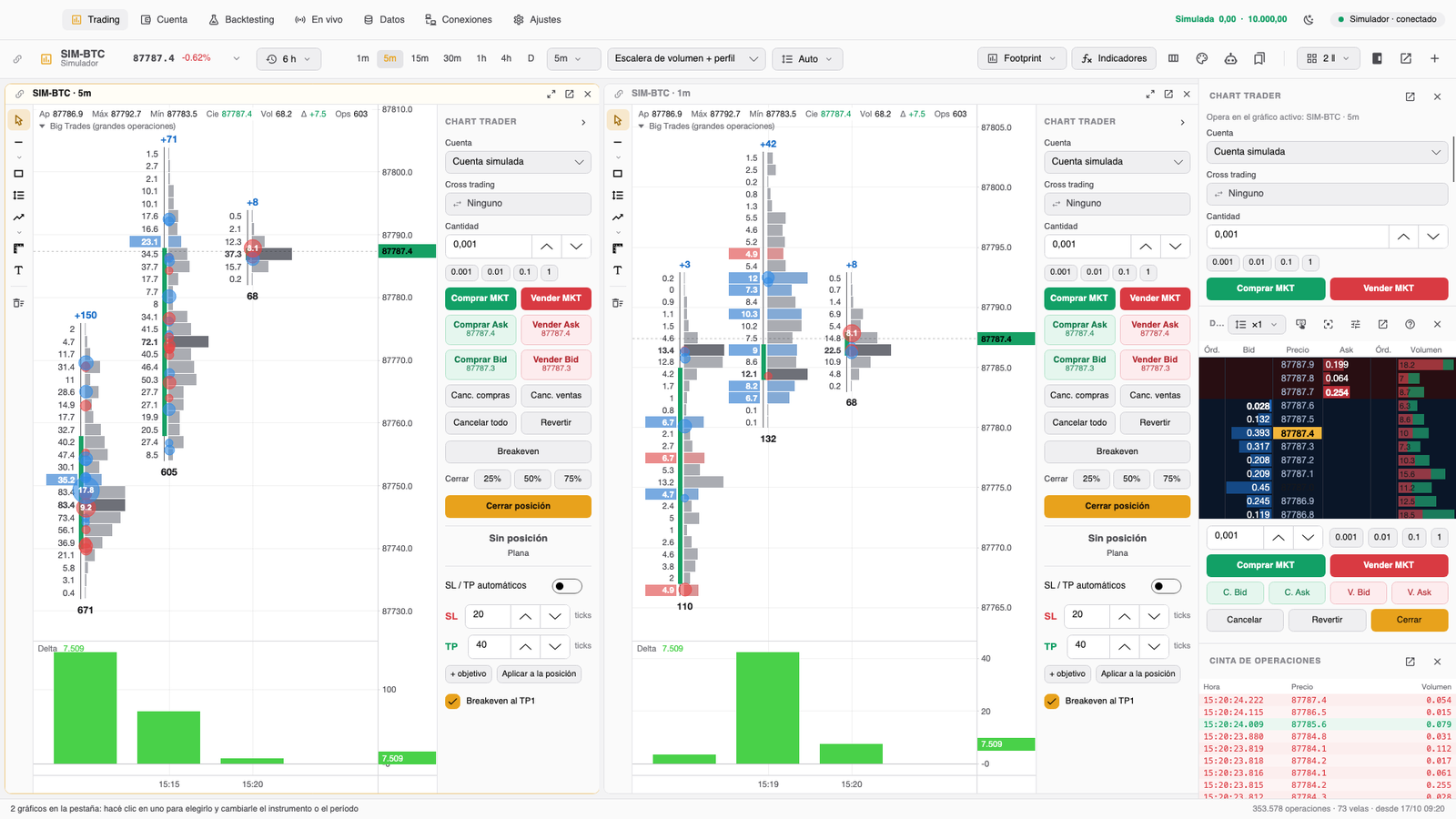
Task: Collapse Big Trades indicator in right 1m chart
Action: (x=641, y=126)
